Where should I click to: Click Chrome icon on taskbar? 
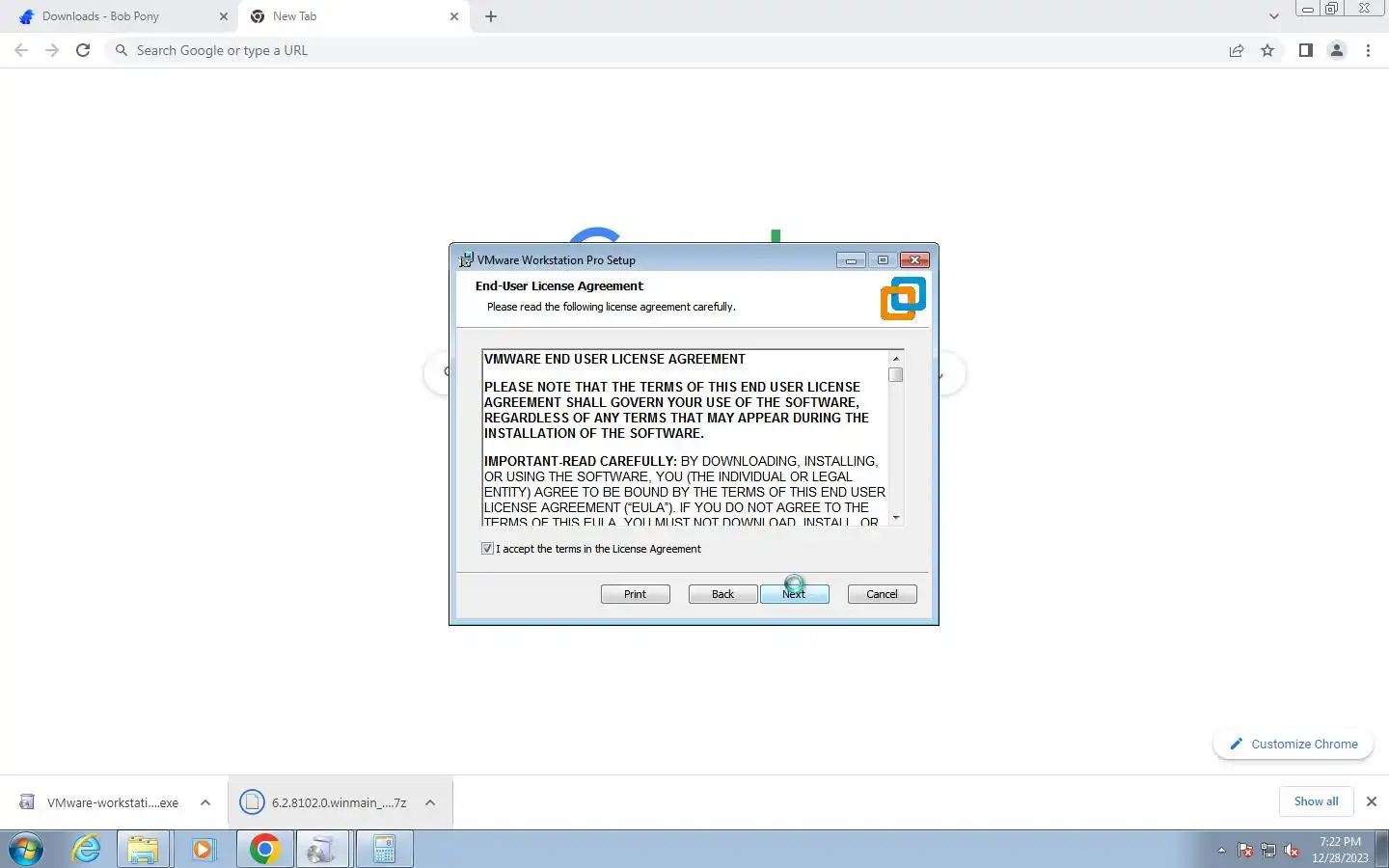coord(264,850)
